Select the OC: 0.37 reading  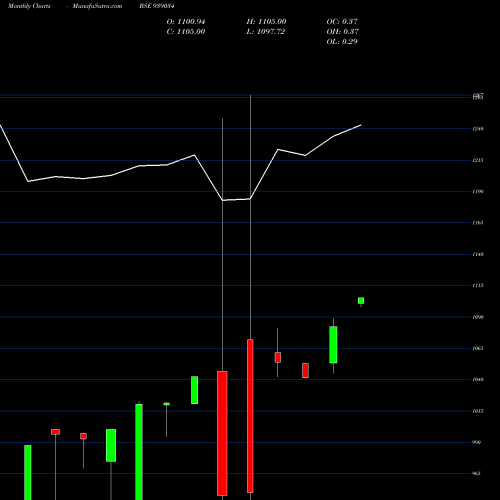tap(342, 22)
